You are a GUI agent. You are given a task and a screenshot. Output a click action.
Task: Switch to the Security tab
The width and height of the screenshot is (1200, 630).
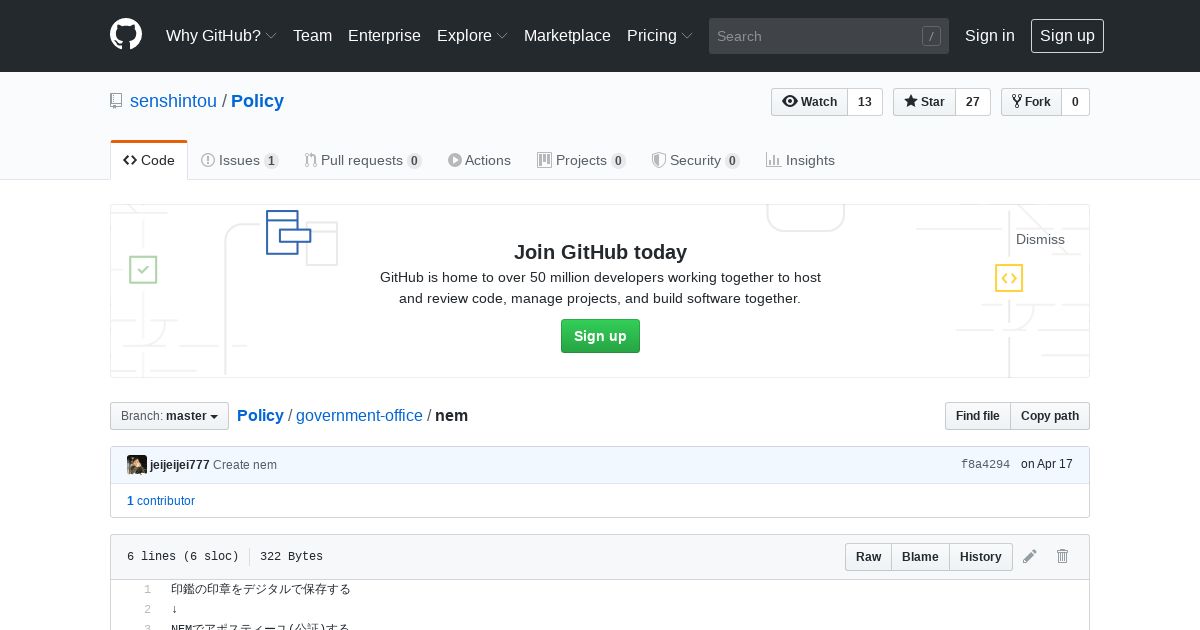click(x=695, y=160)
